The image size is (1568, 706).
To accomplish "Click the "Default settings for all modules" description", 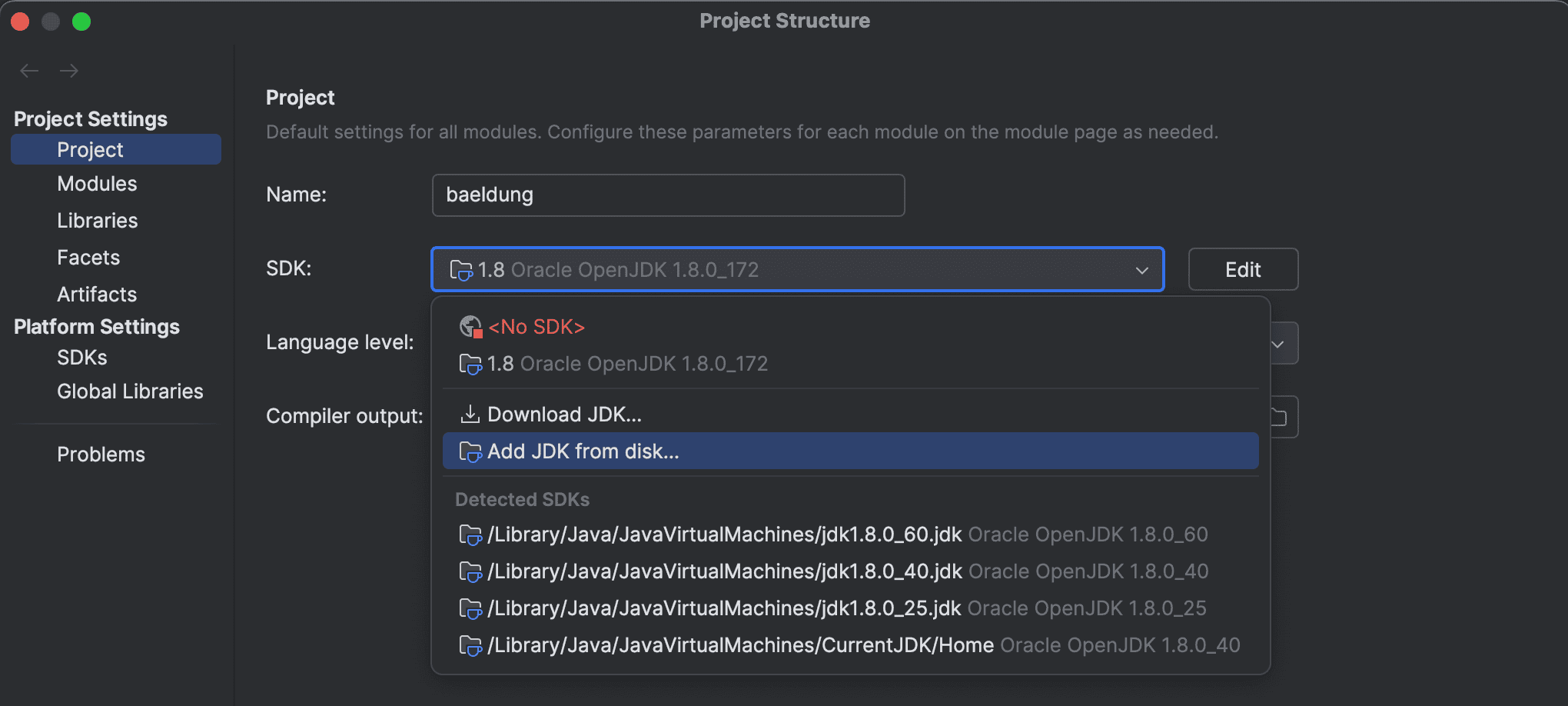I will [x=742, y=132].
